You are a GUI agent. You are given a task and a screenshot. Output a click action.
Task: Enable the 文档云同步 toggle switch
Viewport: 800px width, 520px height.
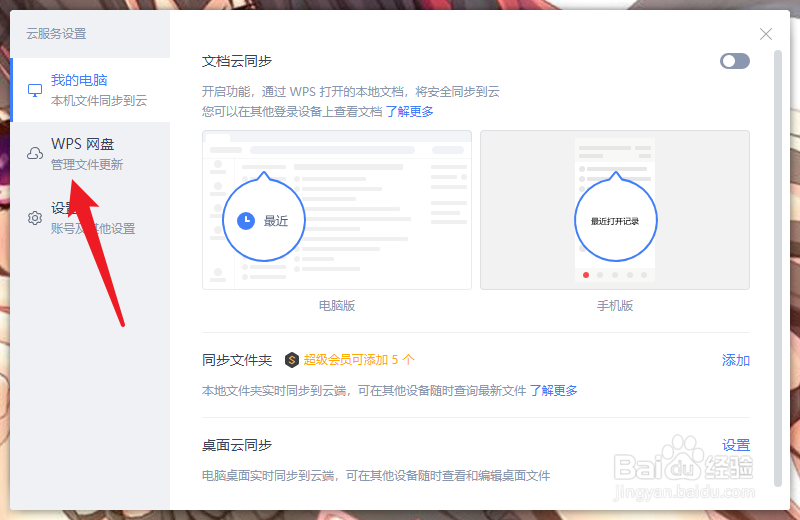click(735, 61)
